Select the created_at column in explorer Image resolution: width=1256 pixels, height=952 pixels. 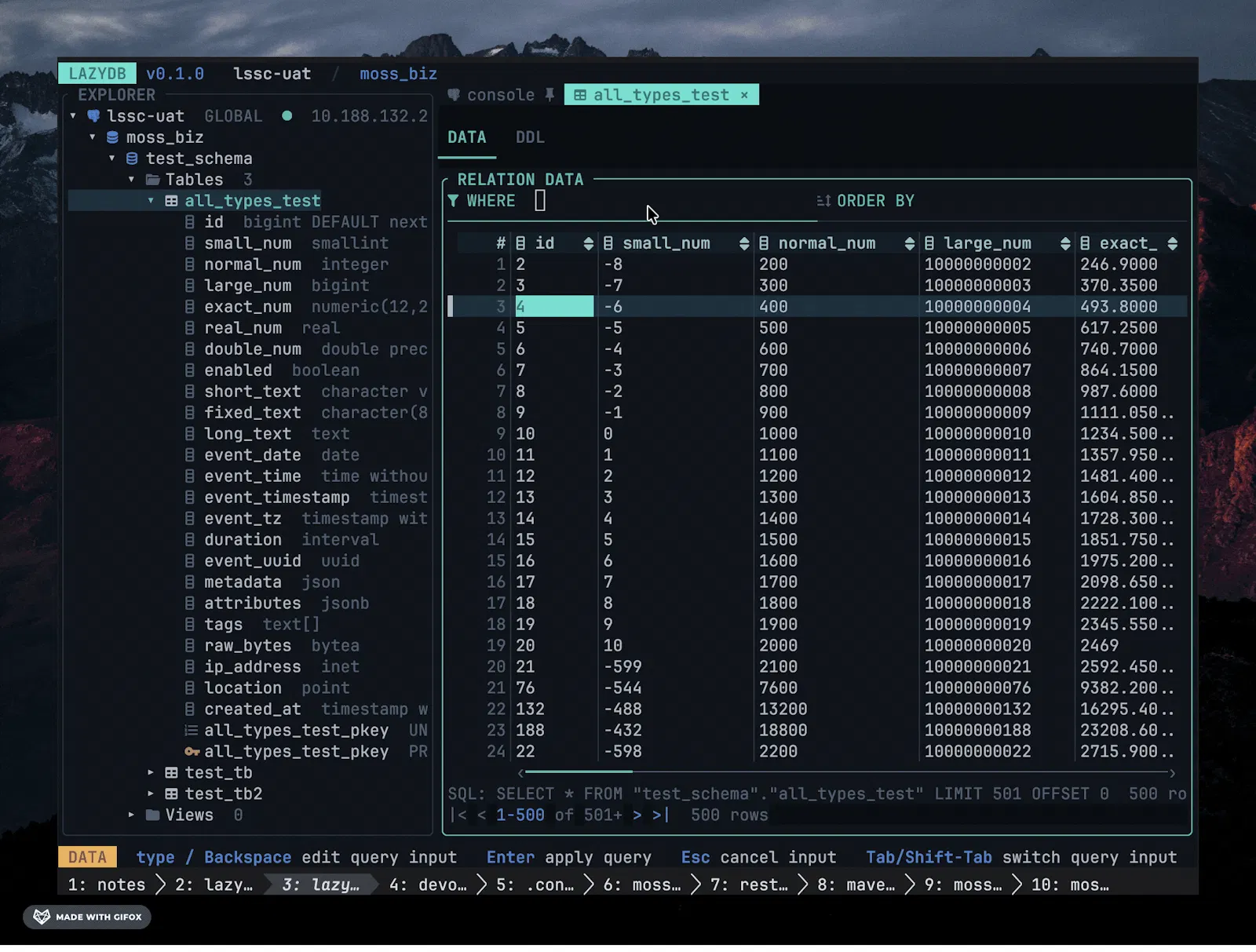click(x=306, y=709)
